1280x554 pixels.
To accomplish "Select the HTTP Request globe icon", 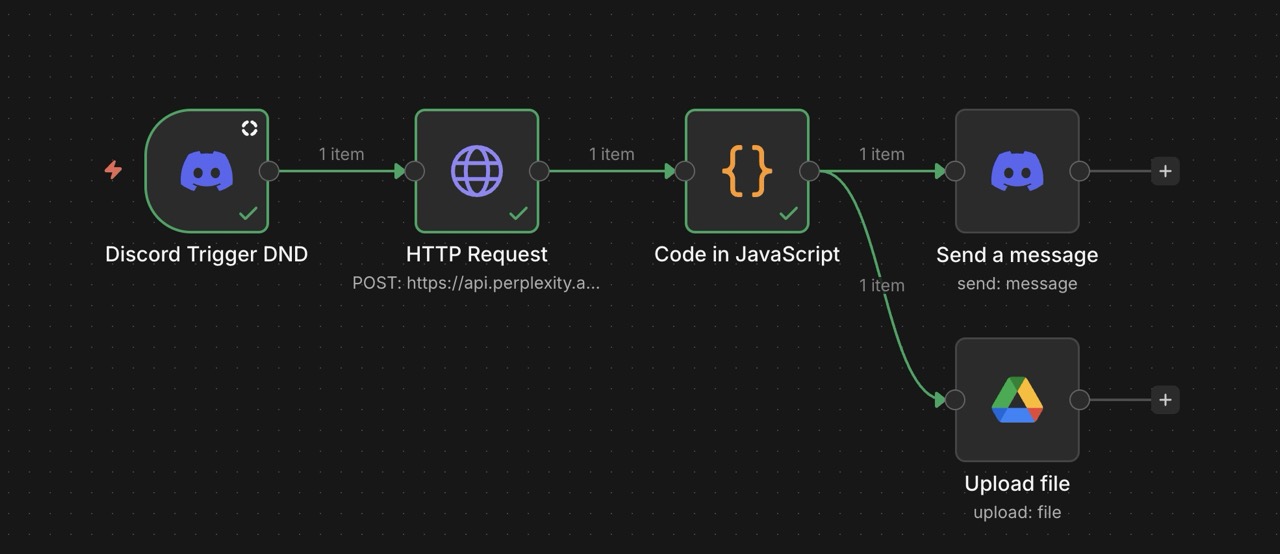I will (x=477, y=171).
